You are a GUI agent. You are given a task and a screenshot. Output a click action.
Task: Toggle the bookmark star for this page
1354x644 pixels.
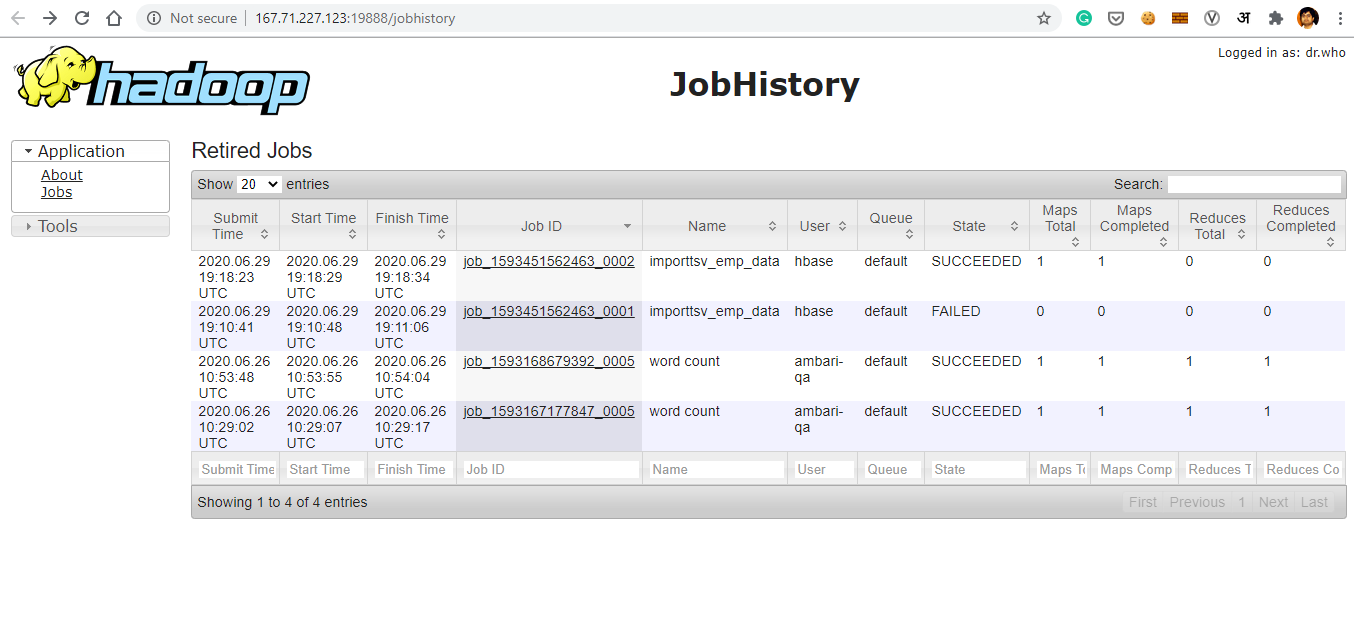1044,17
